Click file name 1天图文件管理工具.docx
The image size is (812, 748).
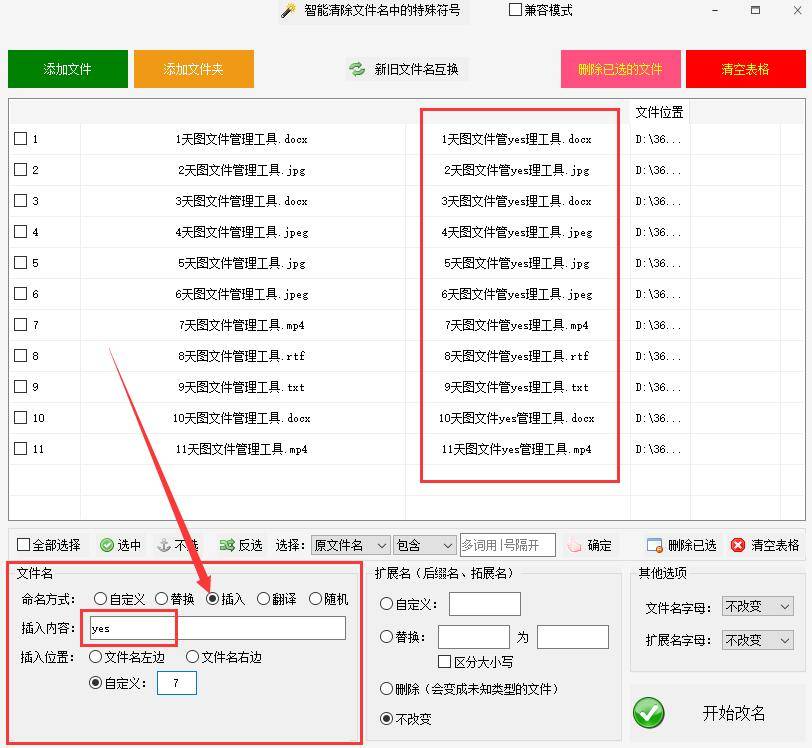(x=241, y=139)
